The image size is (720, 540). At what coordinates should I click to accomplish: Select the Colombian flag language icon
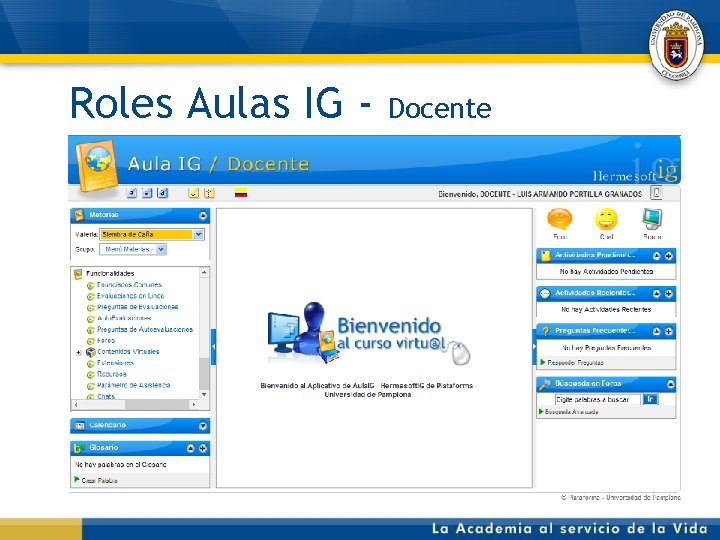(241, 193)
